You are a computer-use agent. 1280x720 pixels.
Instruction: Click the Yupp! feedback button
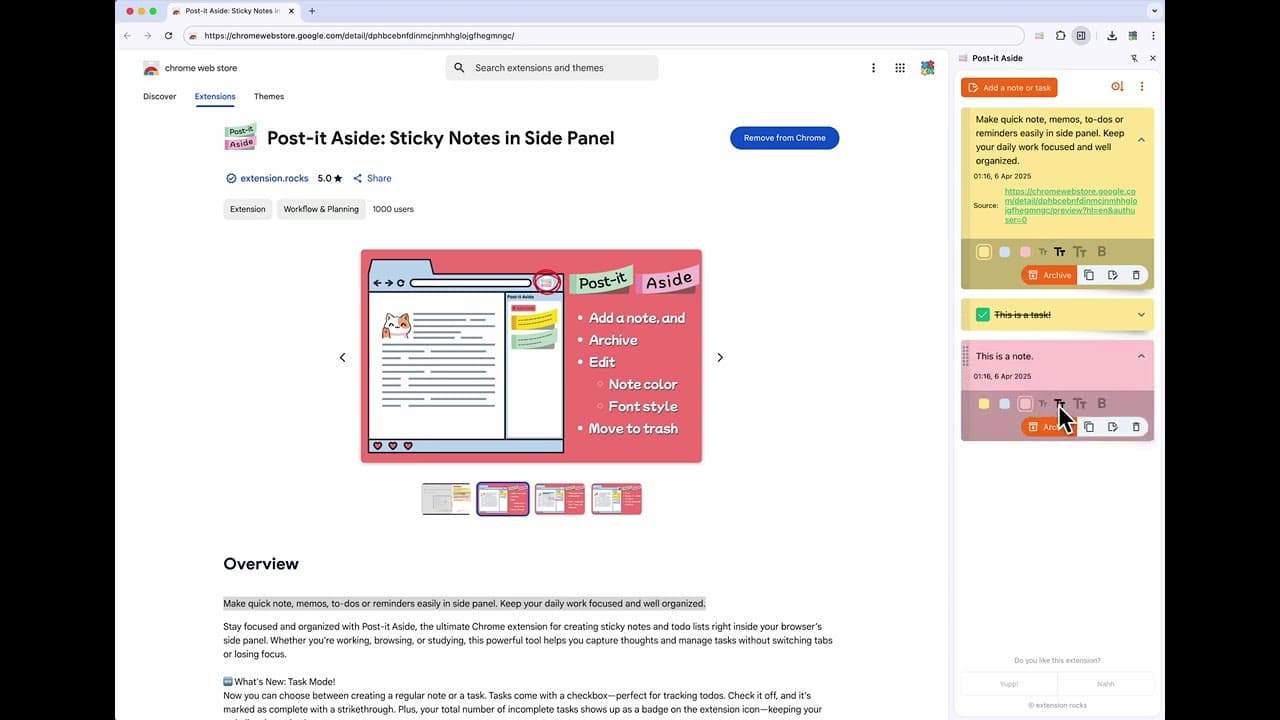point(1009,684)
